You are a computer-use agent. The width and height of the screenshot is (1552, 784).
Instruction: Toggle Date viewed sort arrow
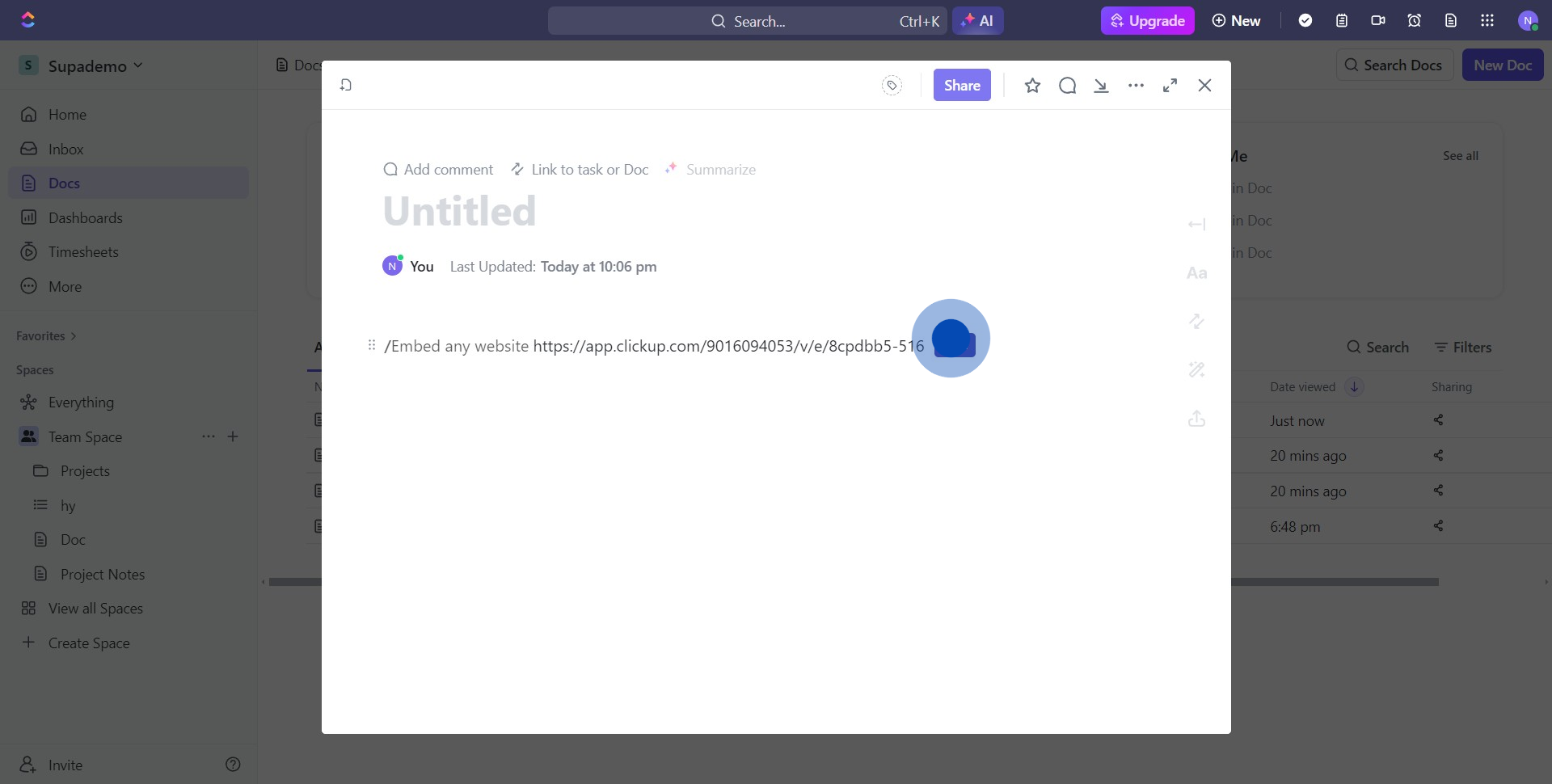1354,387
